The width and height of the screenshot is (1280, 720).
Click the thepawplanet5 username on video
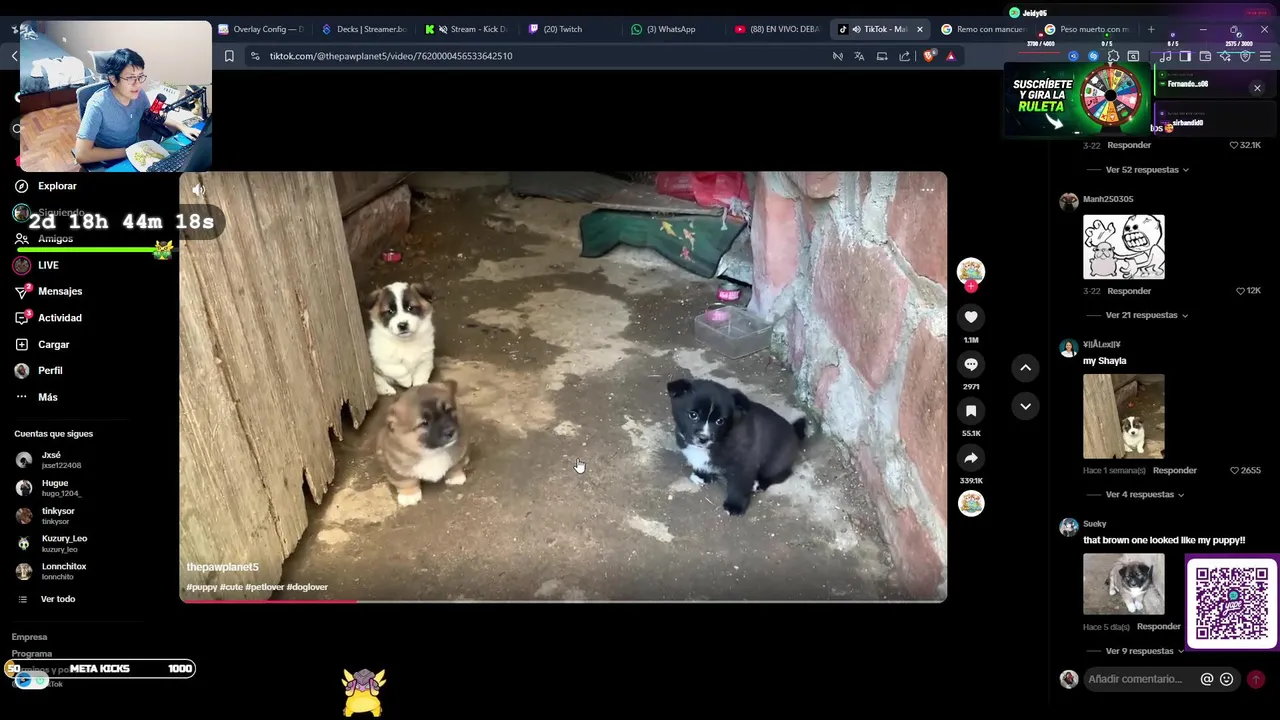222,567
